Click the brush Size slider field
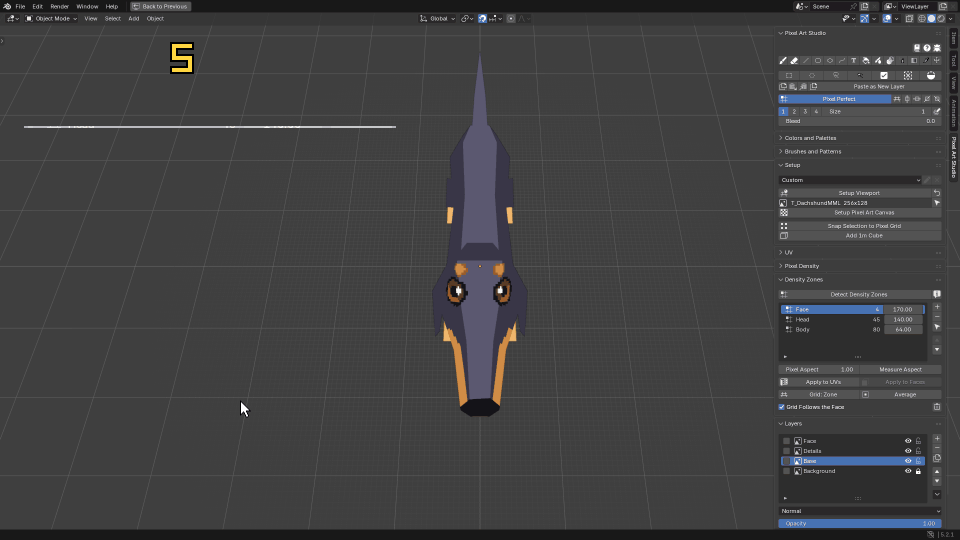The height and width of the screenshot is (540, 960). pyautogui.click(x=877, y=111)
